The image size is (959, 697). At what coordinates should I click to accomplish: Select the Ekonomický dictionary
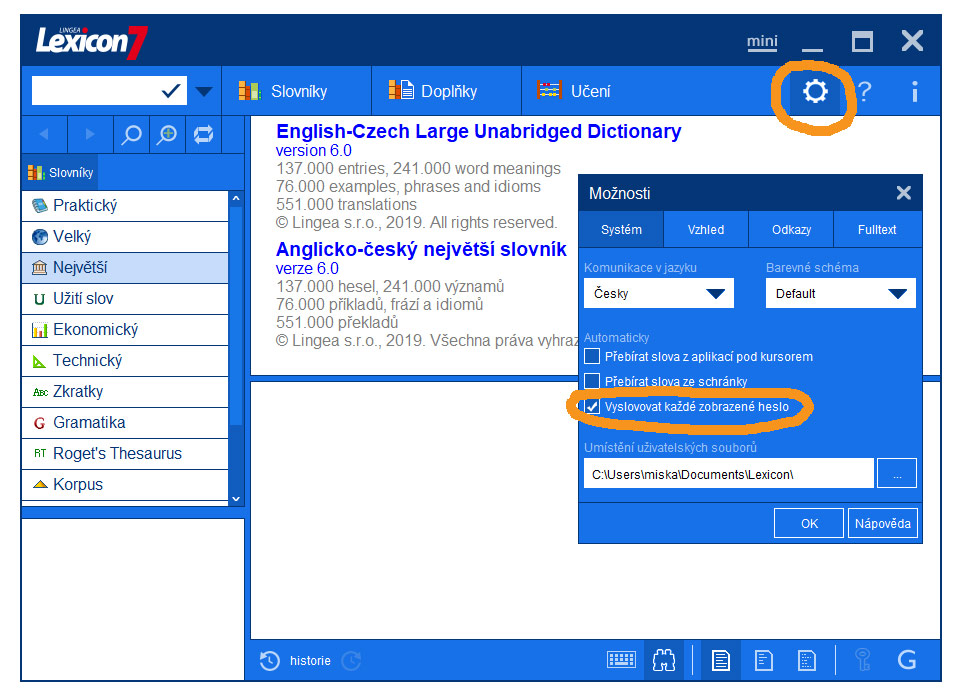click(x=125, y=330)
